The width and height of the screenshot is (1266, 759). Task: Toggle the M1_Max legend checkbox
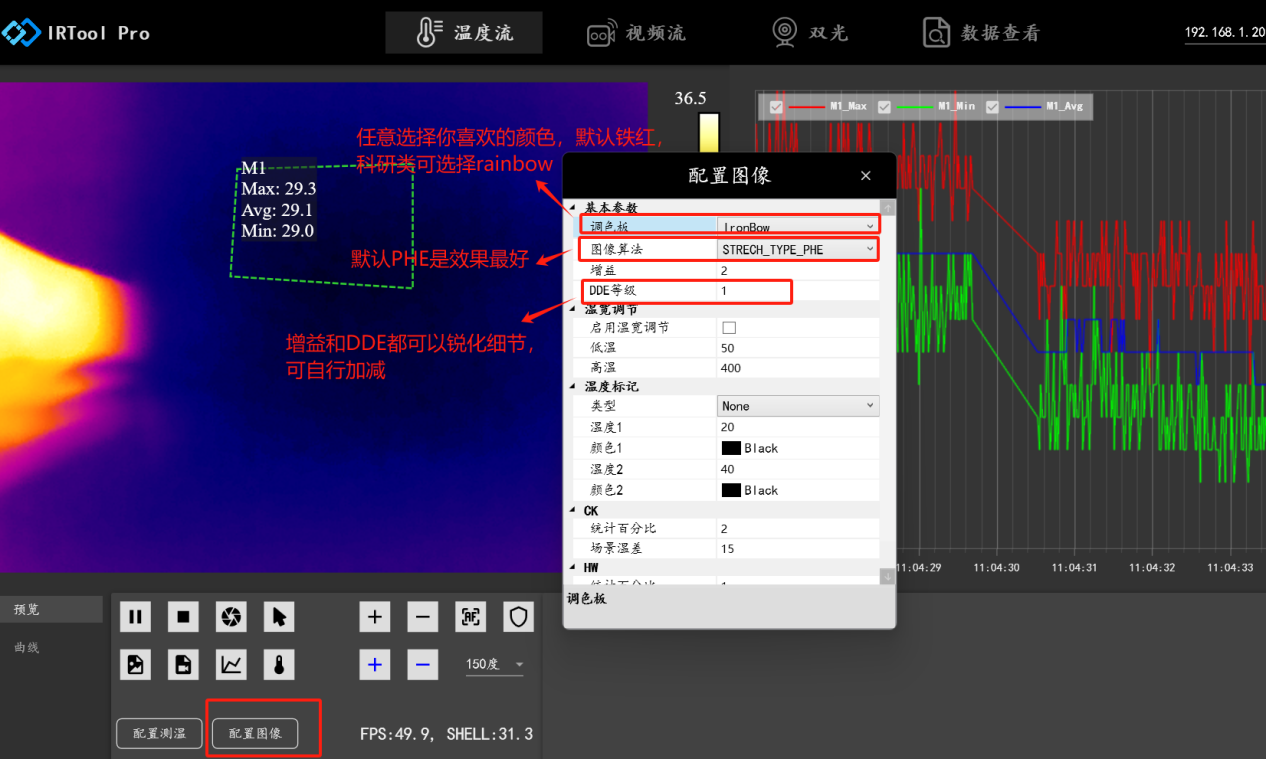(775, 106)
